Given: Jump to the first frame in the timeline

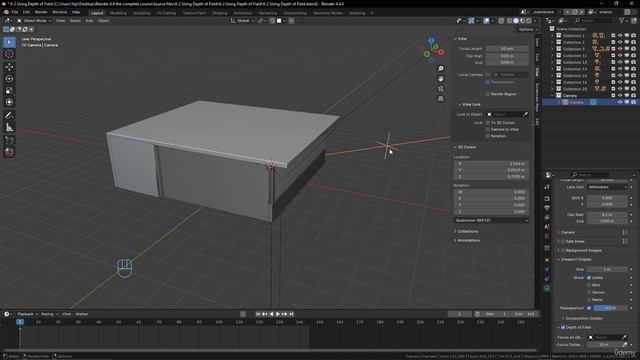Looking at the screenshot, I should pyautogui.click(x=258, y=314).
